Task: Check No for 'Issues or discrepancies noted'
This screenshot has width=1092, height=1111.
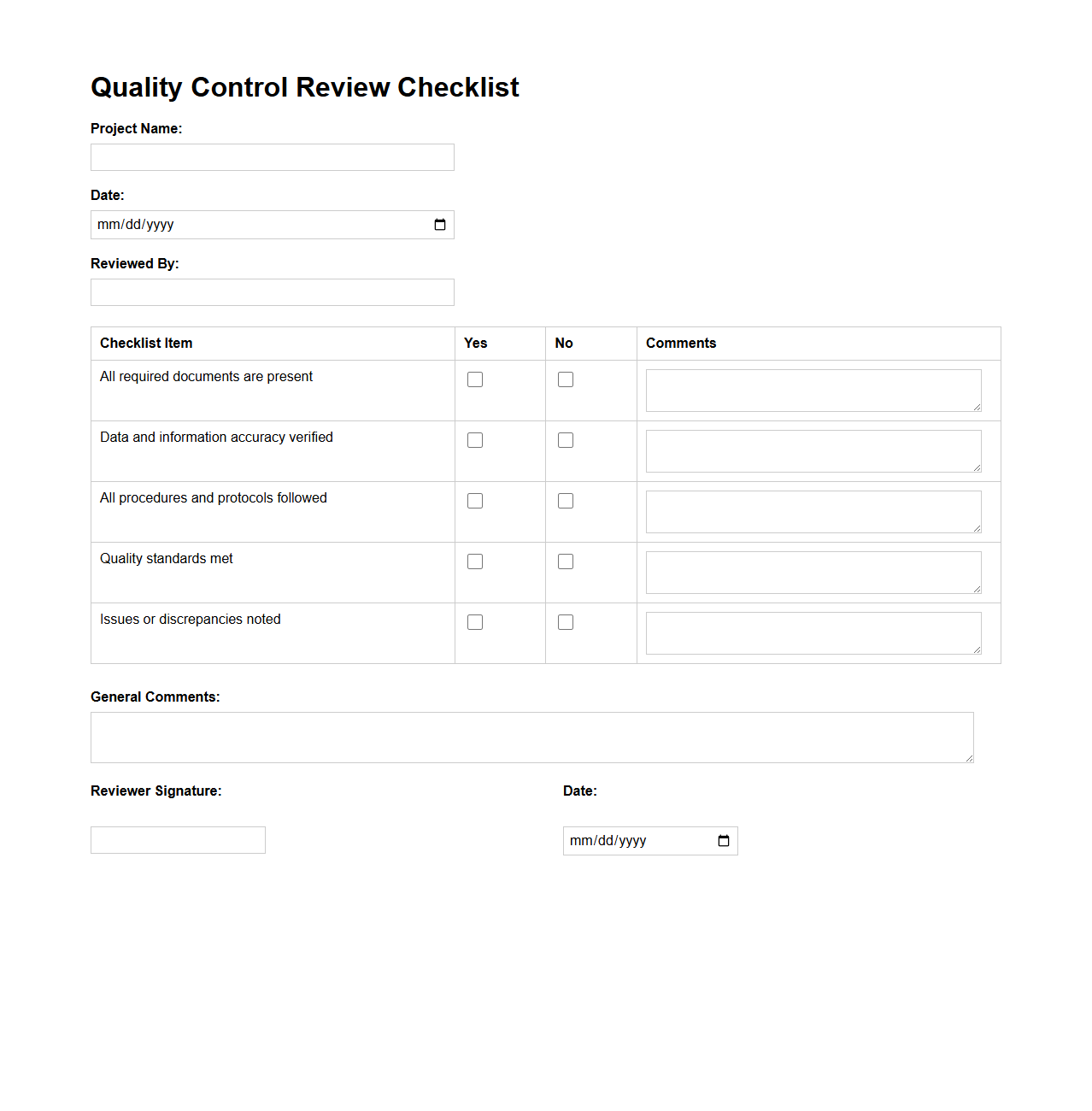Action: coord(566,621)
